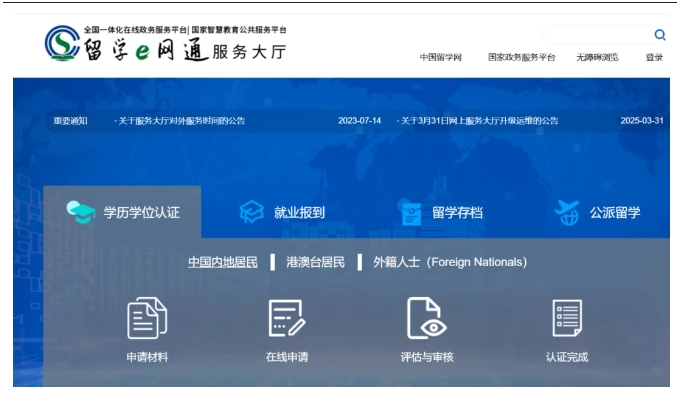The image size is (677, 395).
Task: Switch to the 公派留学 tab
Action: 598,212
